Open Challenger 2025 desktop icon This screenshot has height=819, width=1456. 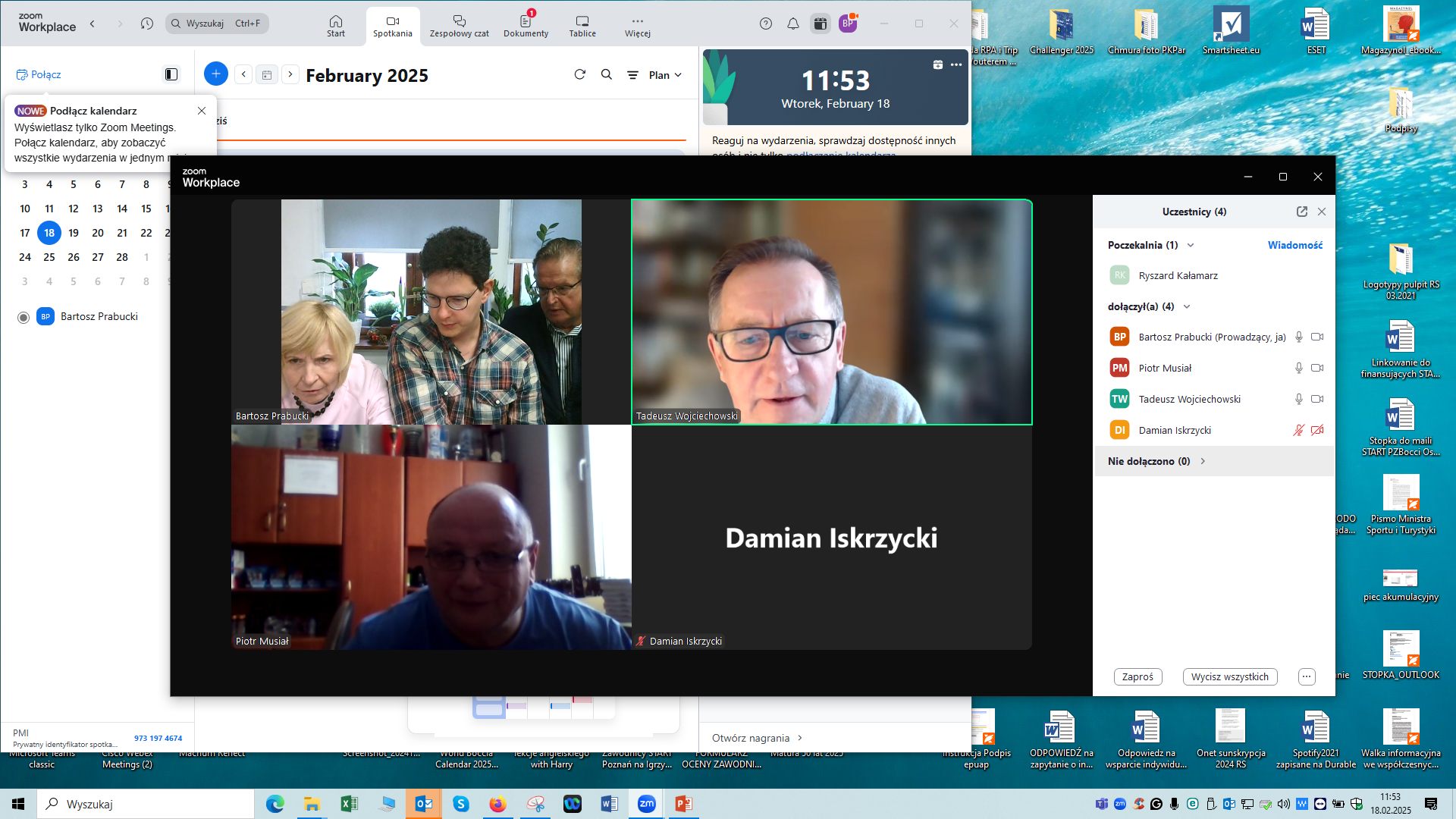coord(1061,33)
